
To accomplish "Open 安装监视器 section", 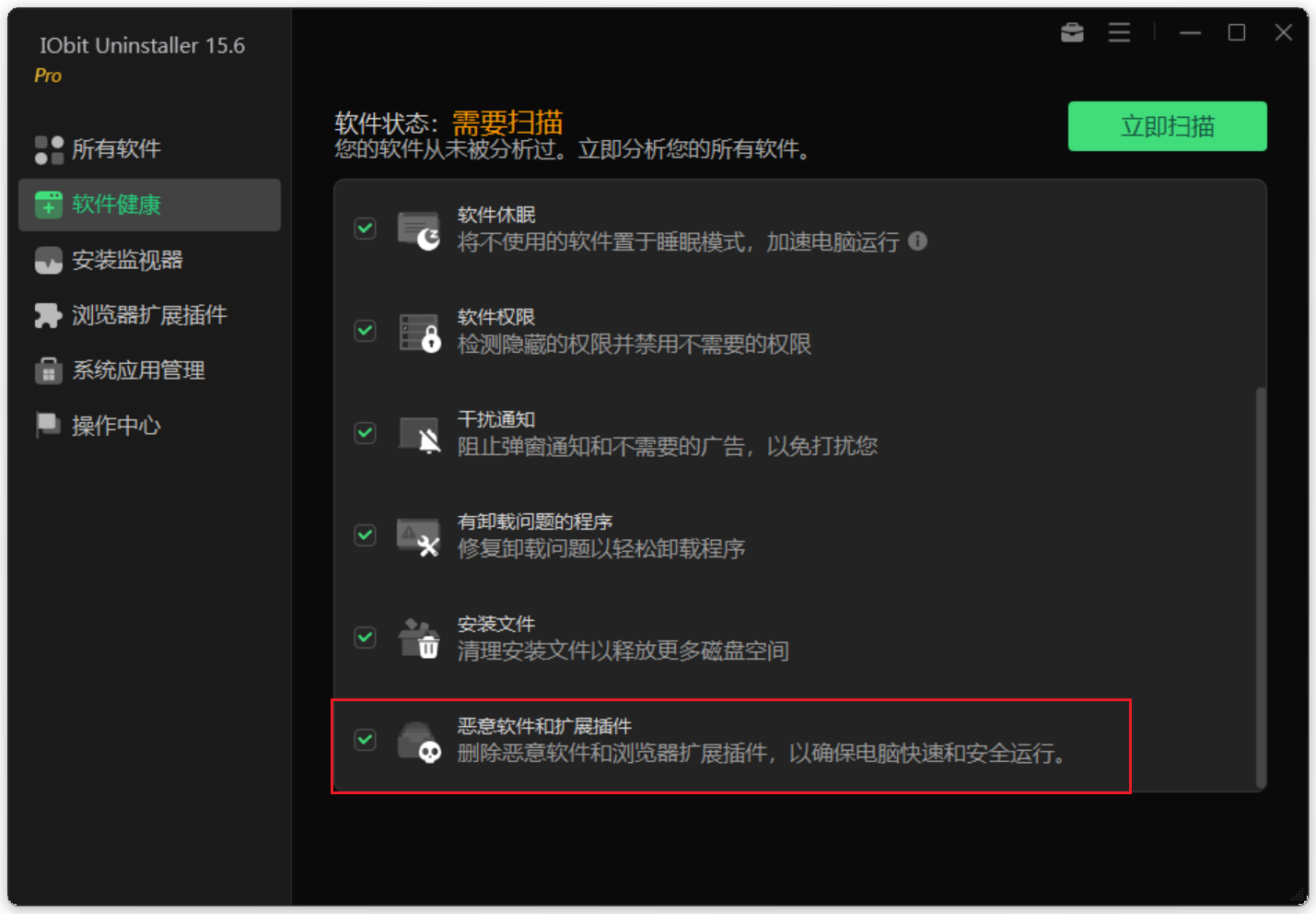I will point(149,260).
